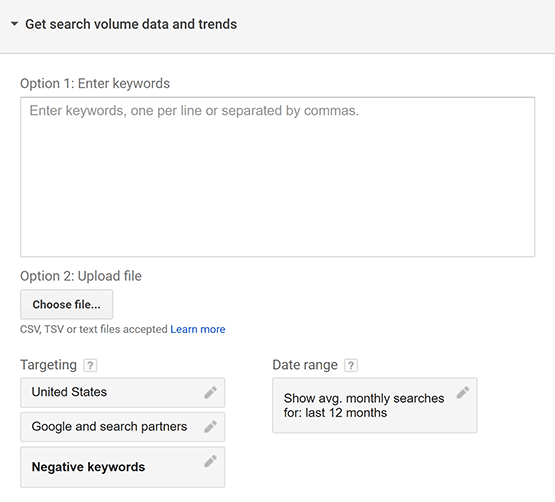
Task: Open the Date range help question mark
Action: [351, 365]
